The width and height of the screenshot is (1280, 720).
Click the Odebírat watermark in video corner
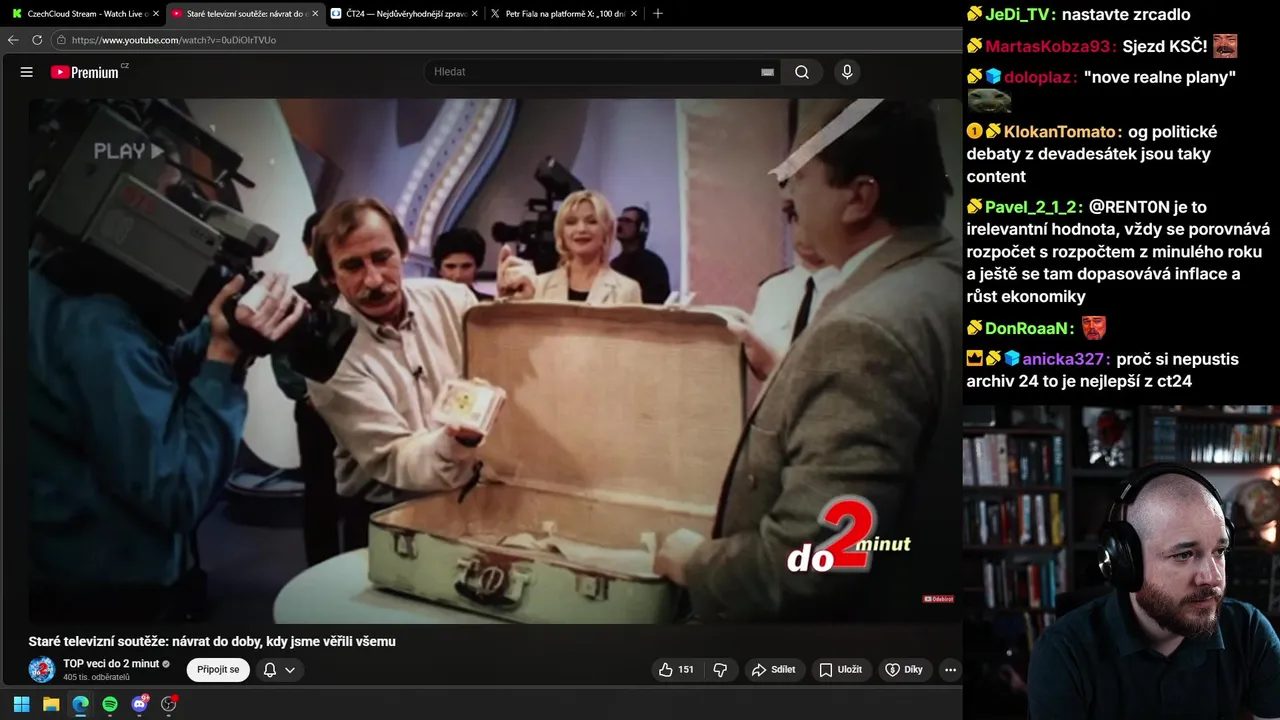pyautogui.click(x=938, y=599)
